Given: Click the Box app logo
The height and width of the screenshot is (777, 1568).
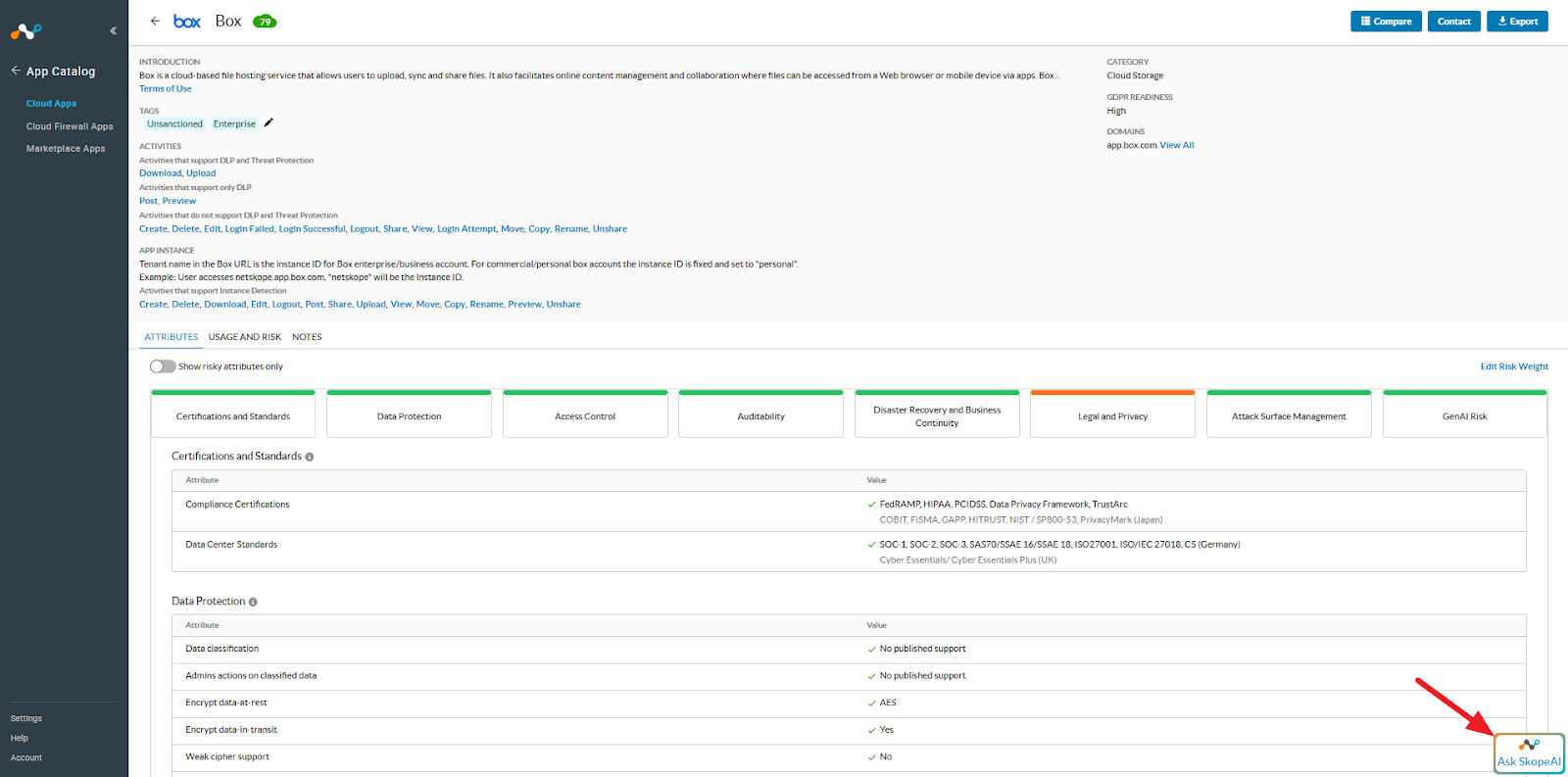Looking at the screenshot, I should tap(187, 21).
